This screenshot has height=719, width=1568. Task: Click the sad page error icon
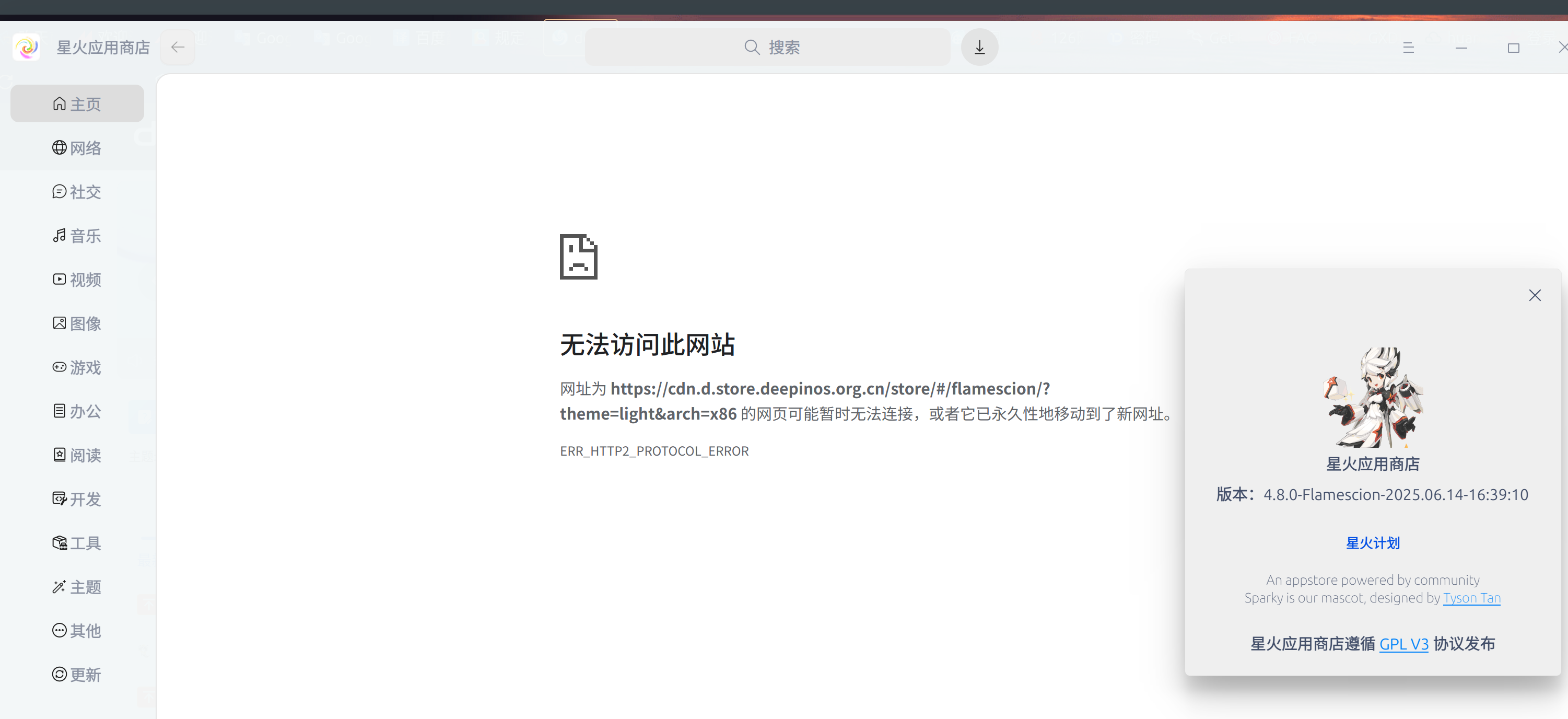[x=578, y=257]
